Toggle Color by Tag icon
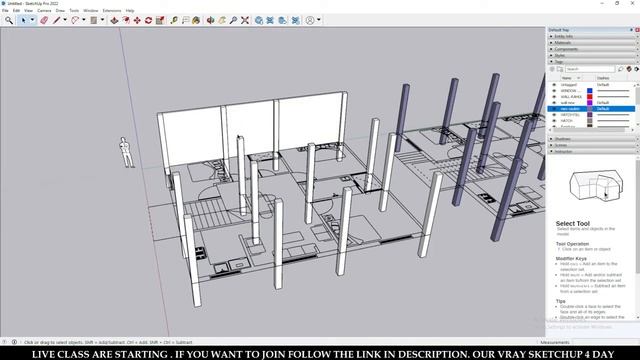The width and height of the screenshot is (640, 360). pyautogui.click(x=629, y=69)
